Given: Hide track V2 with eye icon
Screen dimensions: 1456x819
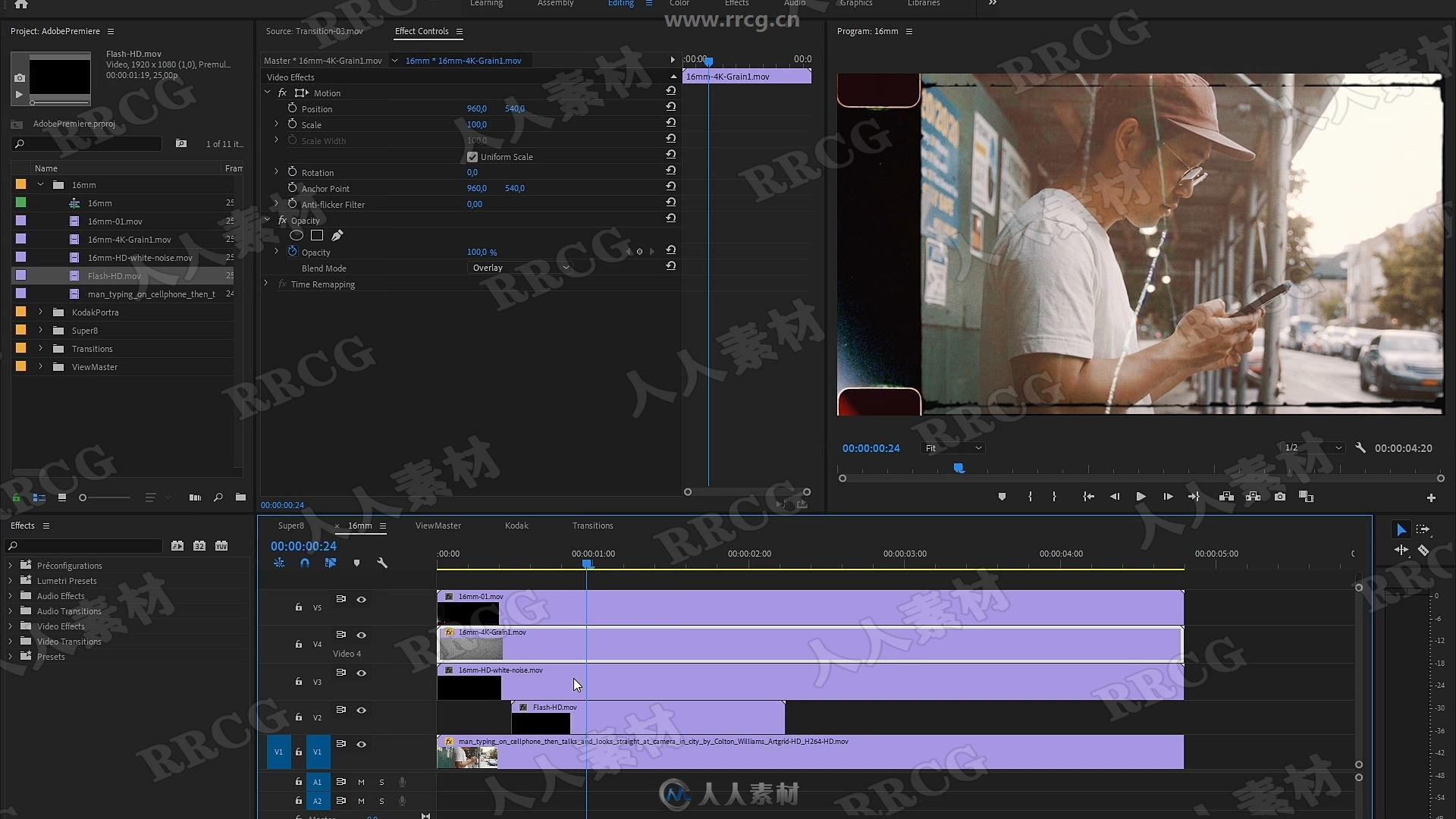Looking at the screenshot, I should pos(362,711).
